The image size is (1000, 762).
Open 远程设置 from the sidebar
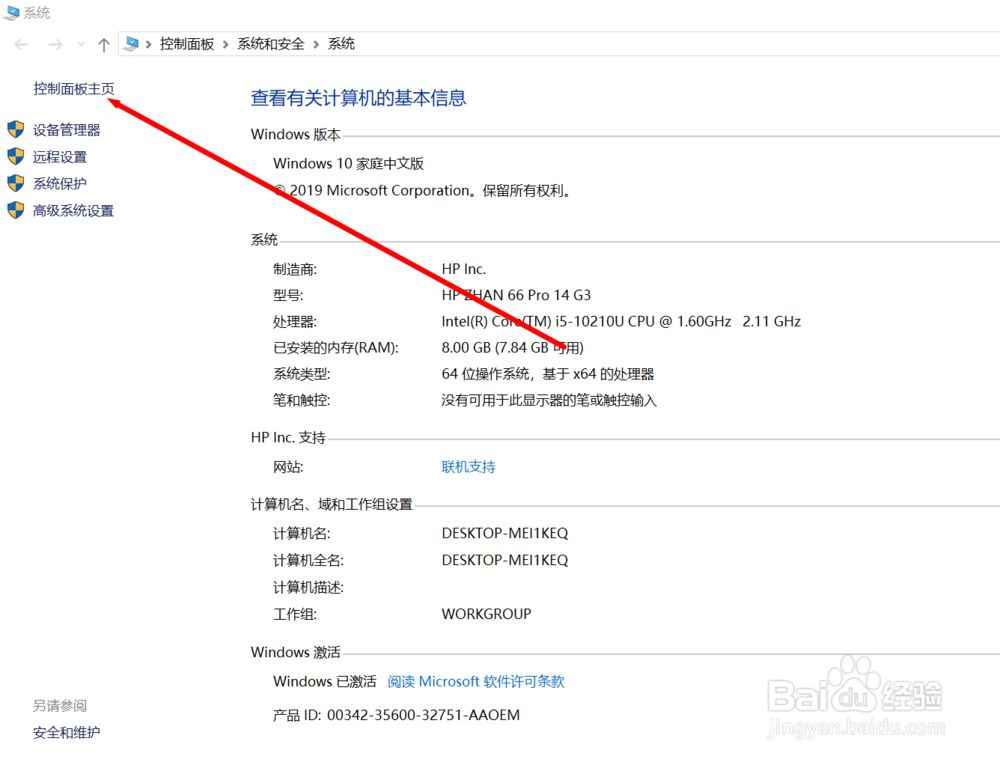(60, 156)
